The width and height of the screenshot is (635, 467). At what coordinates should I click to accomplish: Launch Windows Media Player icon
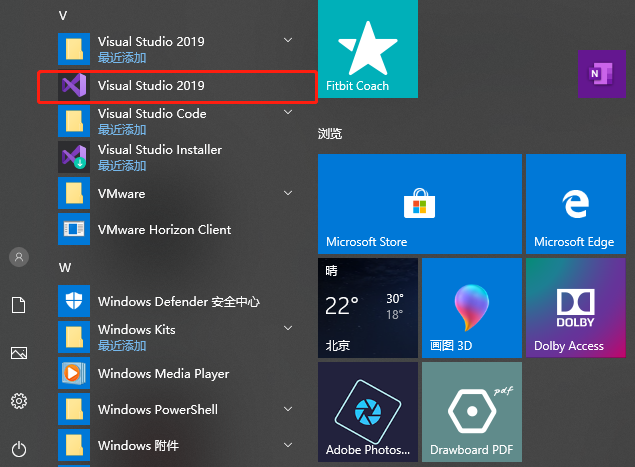click(74, 373)
